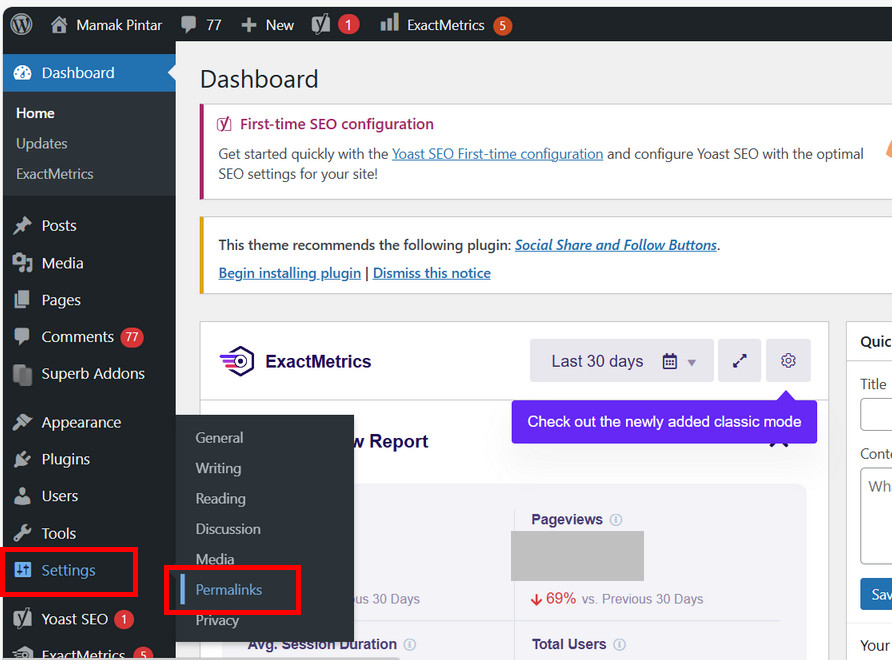
Task: Open the Mamak Pintar site home icon
Action: click(59, 24)
